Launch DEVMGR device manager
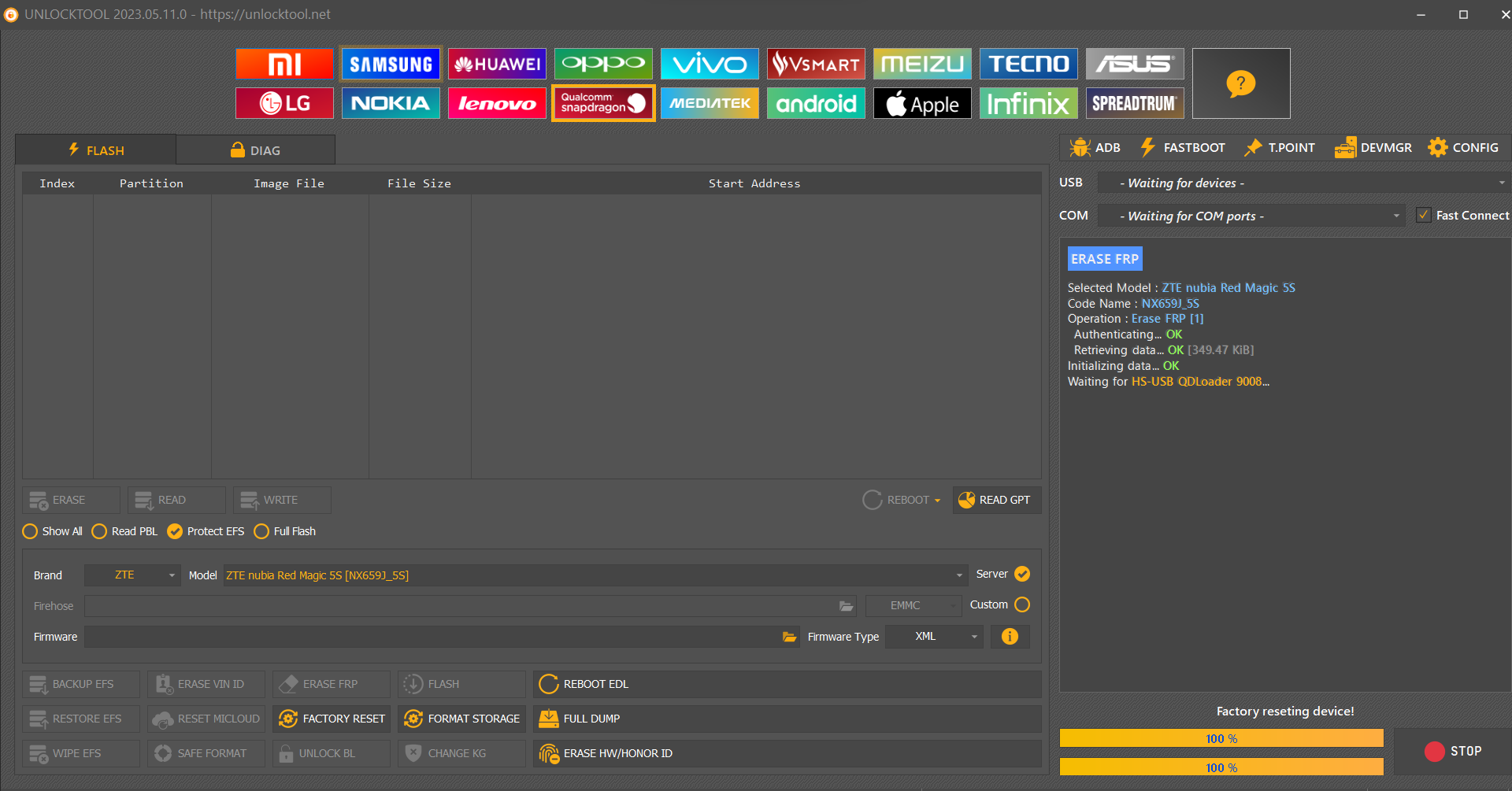The width and height of the screenshot is (1512, 791). (x=1373, y=147)
